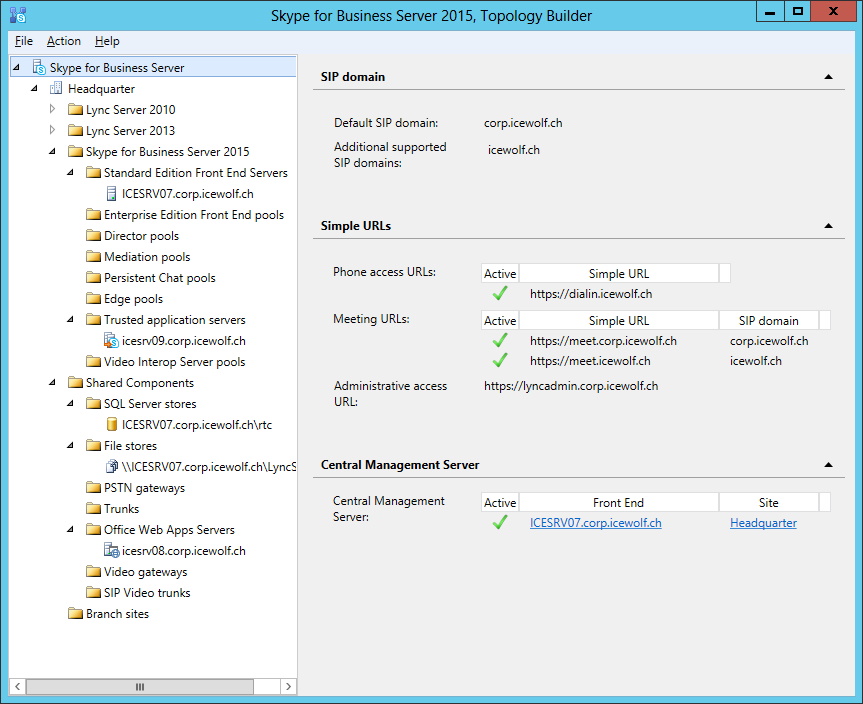
Task: Open the Headquarter site link
Action: (763, 523)
